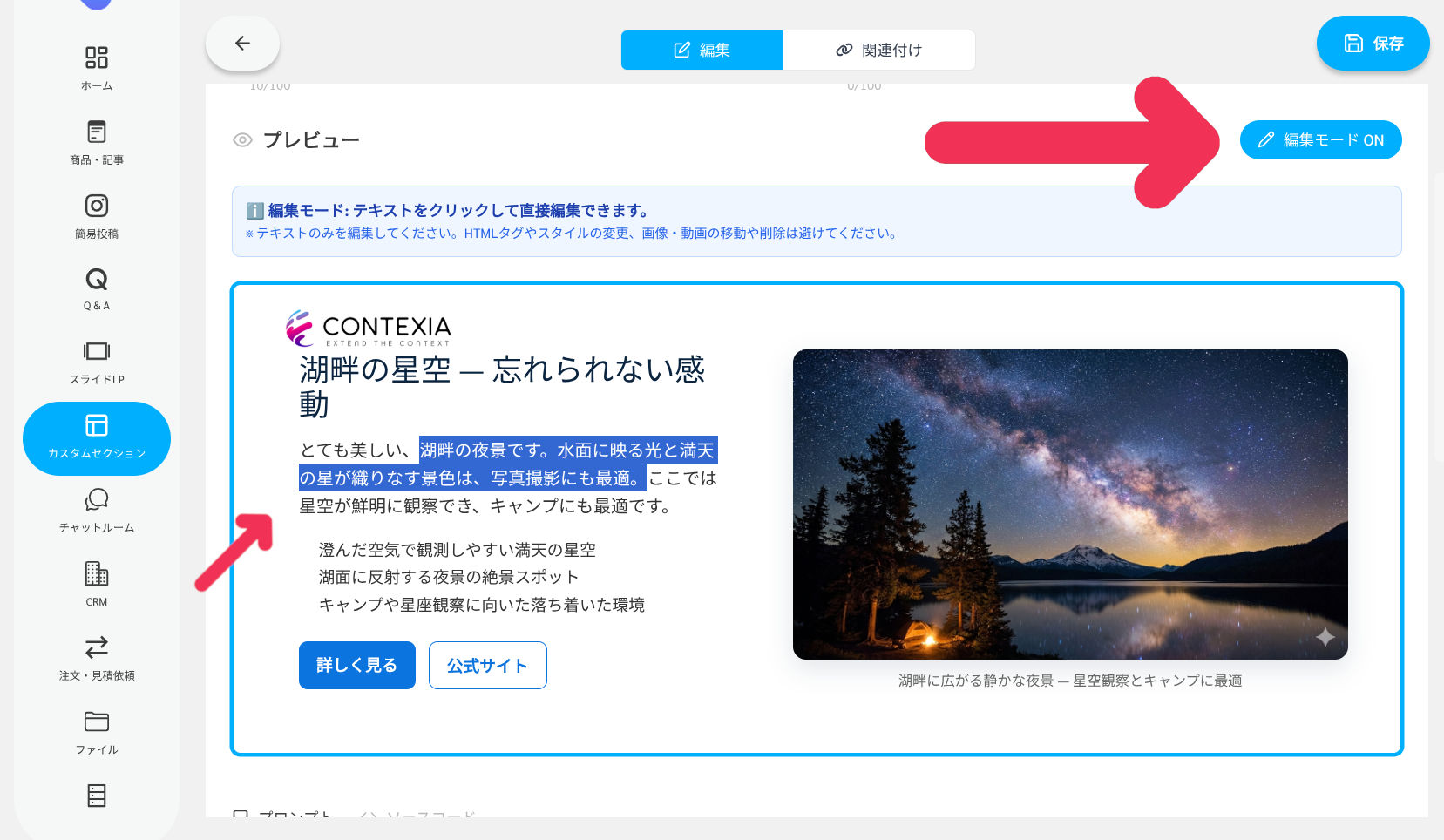
Task: Click the 詳しく見る button
Action: coord(356,665)
